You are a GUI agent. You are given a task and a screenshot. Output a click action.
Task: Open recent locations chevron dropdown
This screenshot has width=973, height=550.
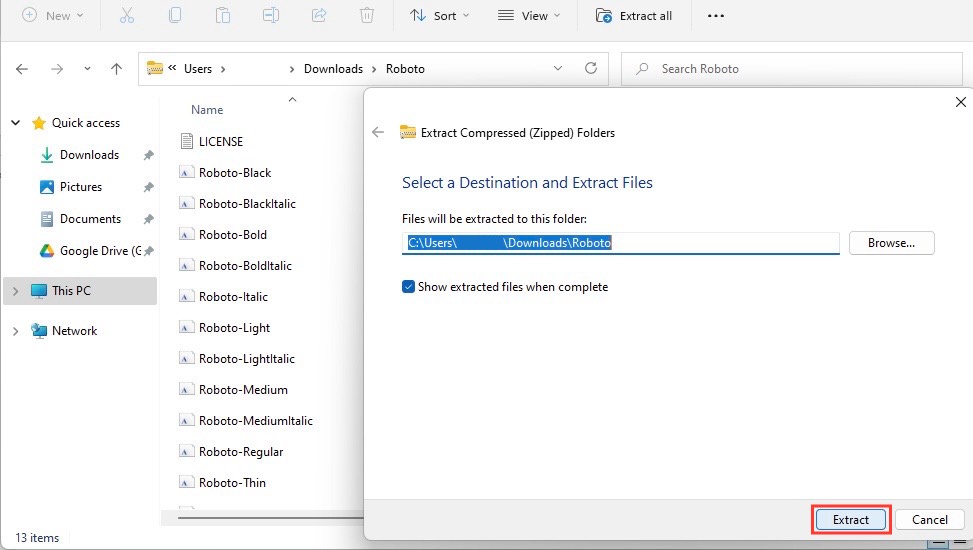[x=87, y=69]
